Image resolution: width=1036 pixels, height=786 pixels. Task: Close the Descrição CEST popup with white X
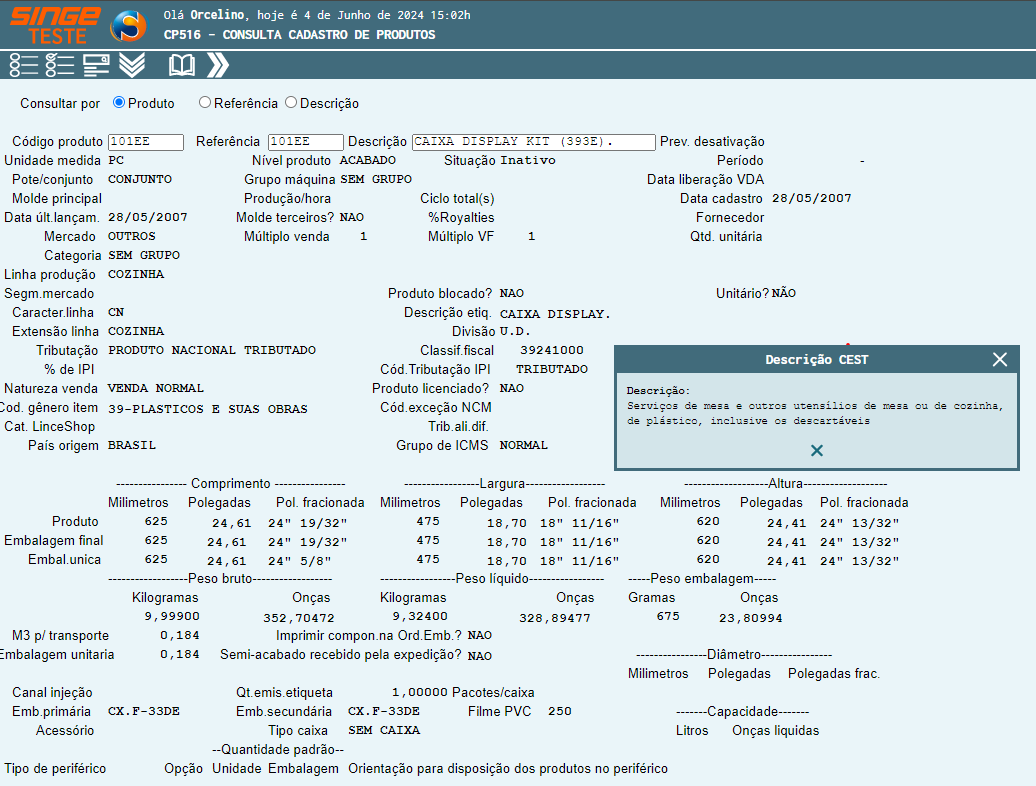[x=999, y=360]
